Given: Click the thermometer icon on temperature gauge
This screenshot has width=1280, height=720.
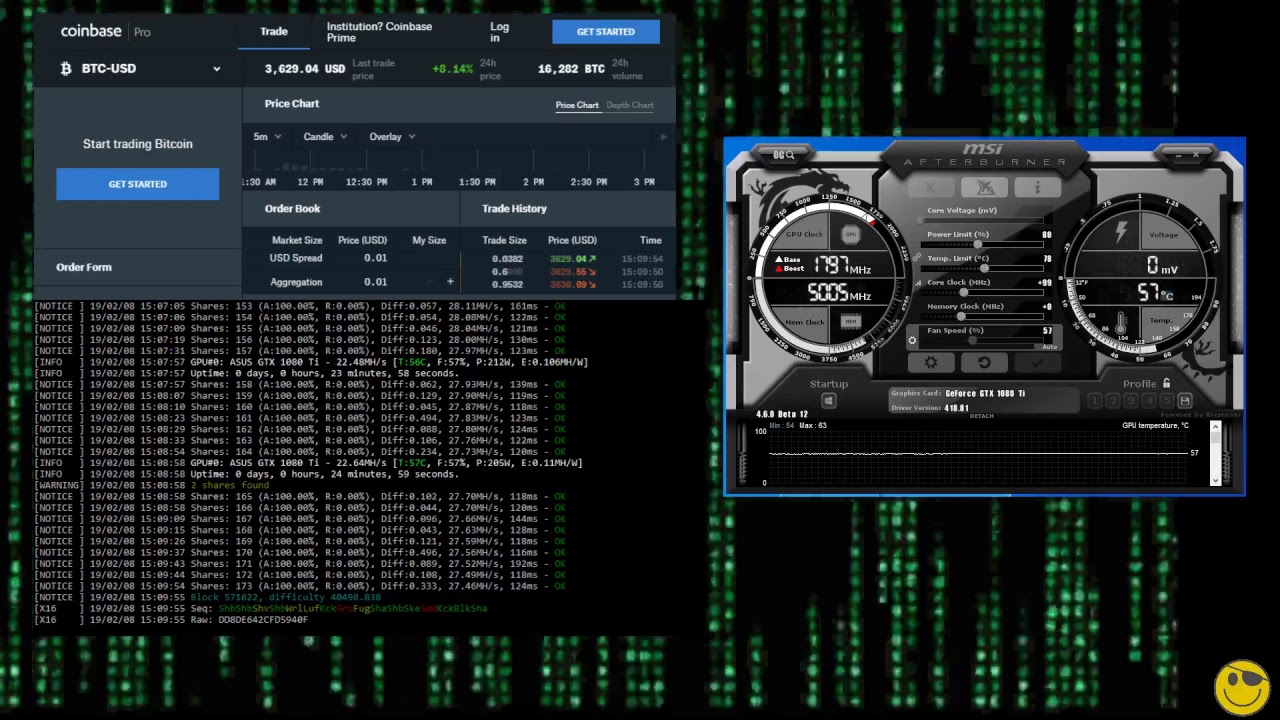Looking at the screenshot, I should pyautogui.click(x=1121, y=324).
